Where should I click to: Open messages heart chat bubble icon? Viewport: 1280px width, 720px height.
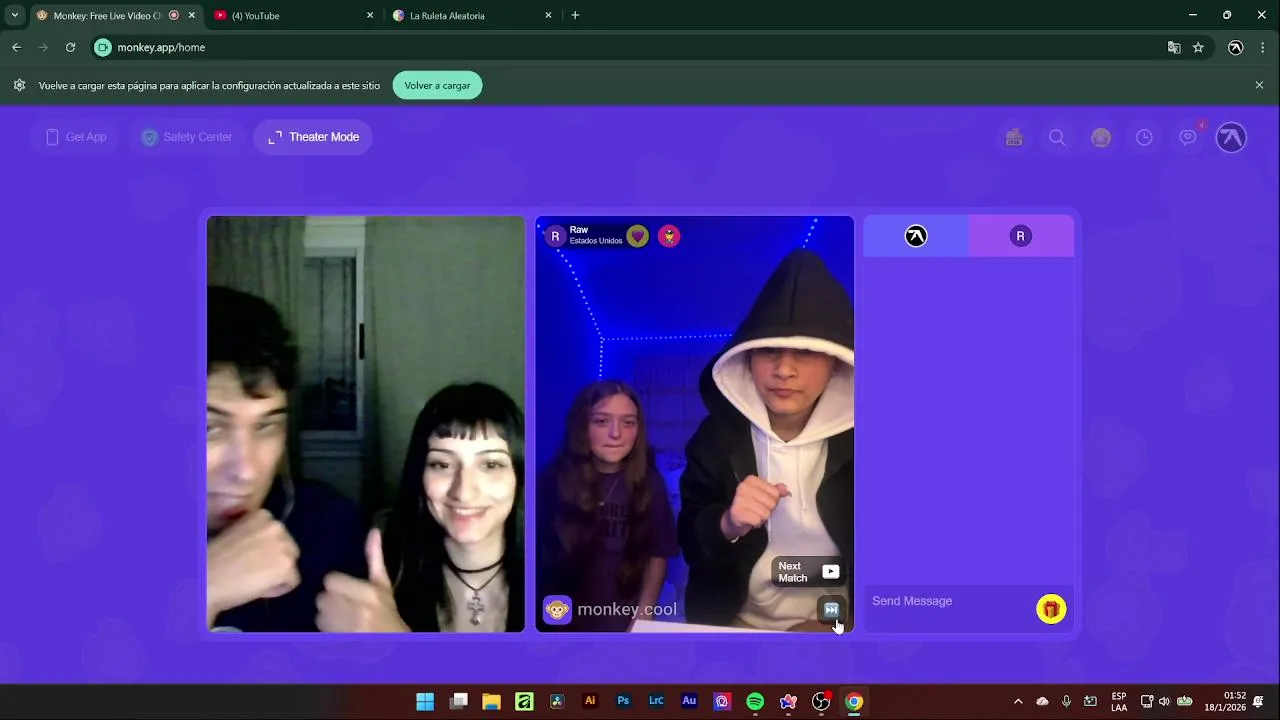pos(1188,137)
